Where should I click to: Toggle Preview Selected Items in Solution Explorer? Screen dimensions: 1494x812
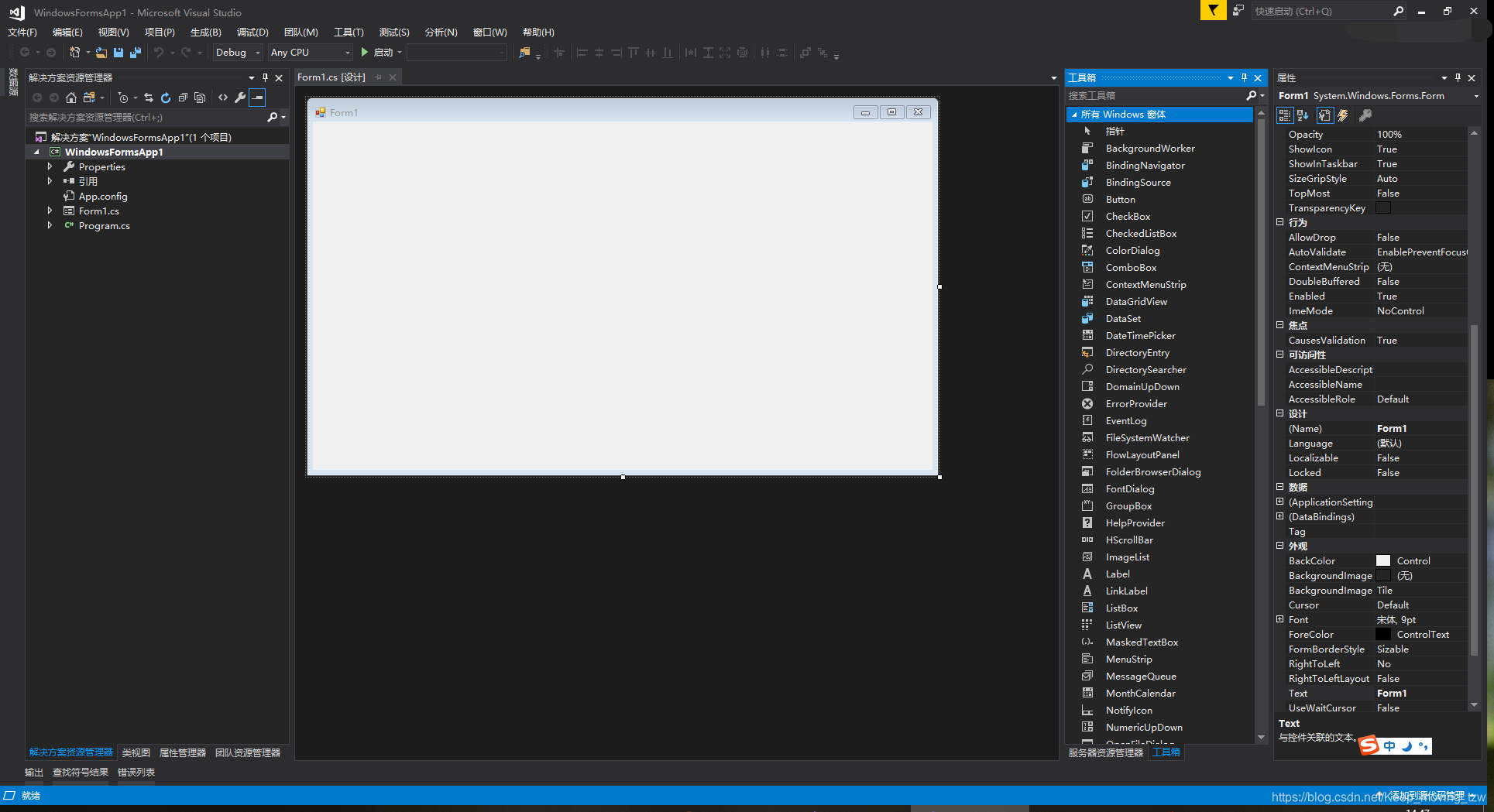point(257,98)
